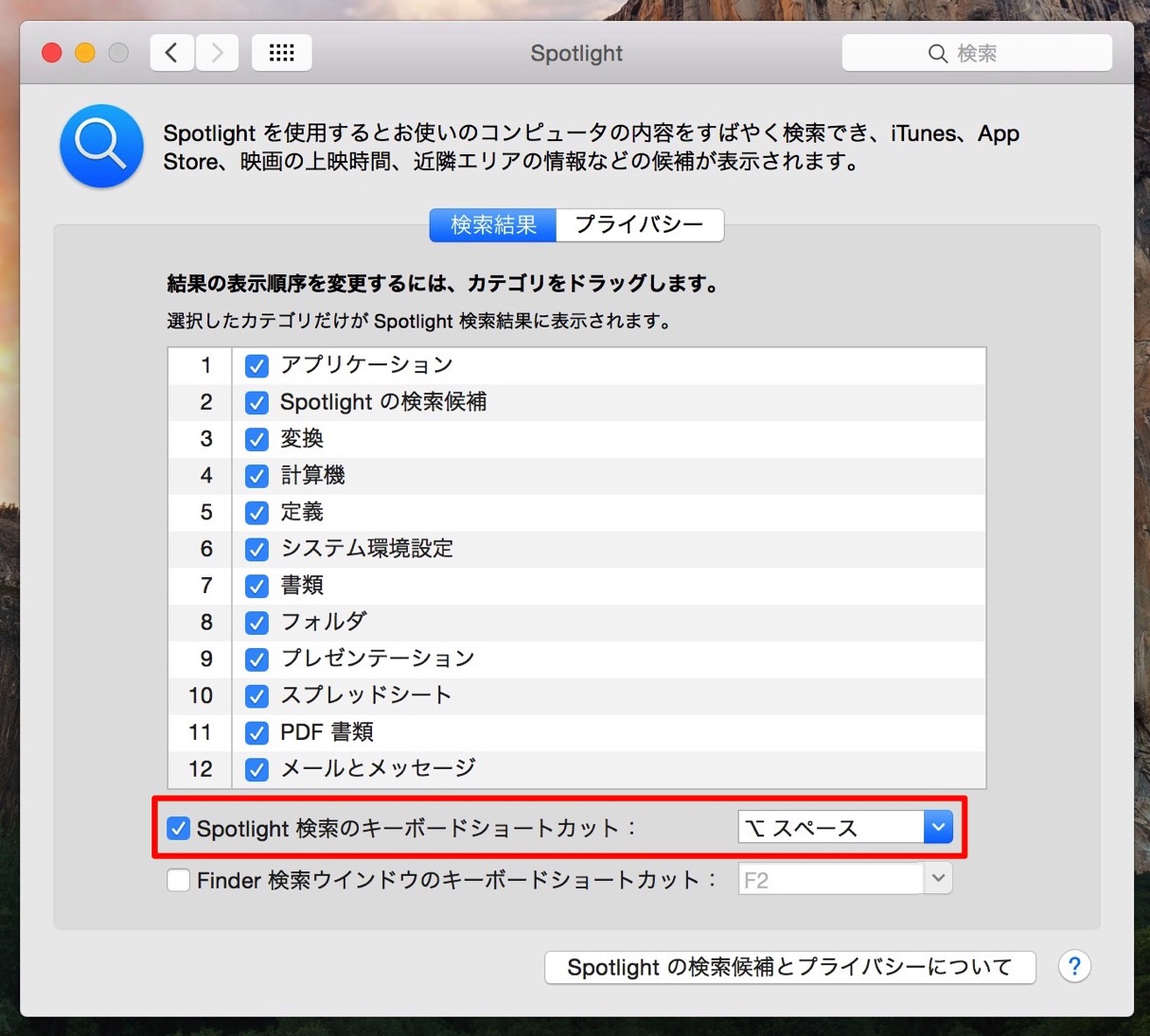1150x1036 pixels.
Task: Uncheck Spotlight の検索候補 category
Action: (257, 402)
